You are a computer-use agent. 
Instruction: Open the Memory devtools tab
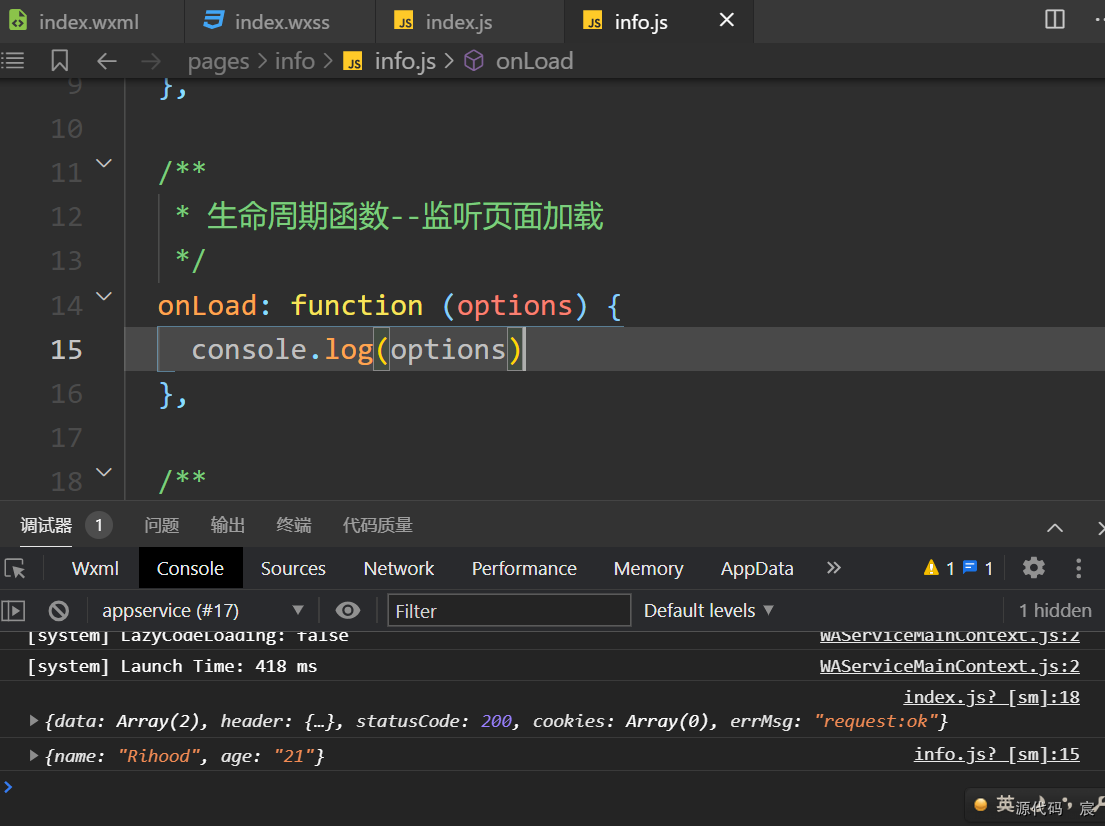coord(648,568)
